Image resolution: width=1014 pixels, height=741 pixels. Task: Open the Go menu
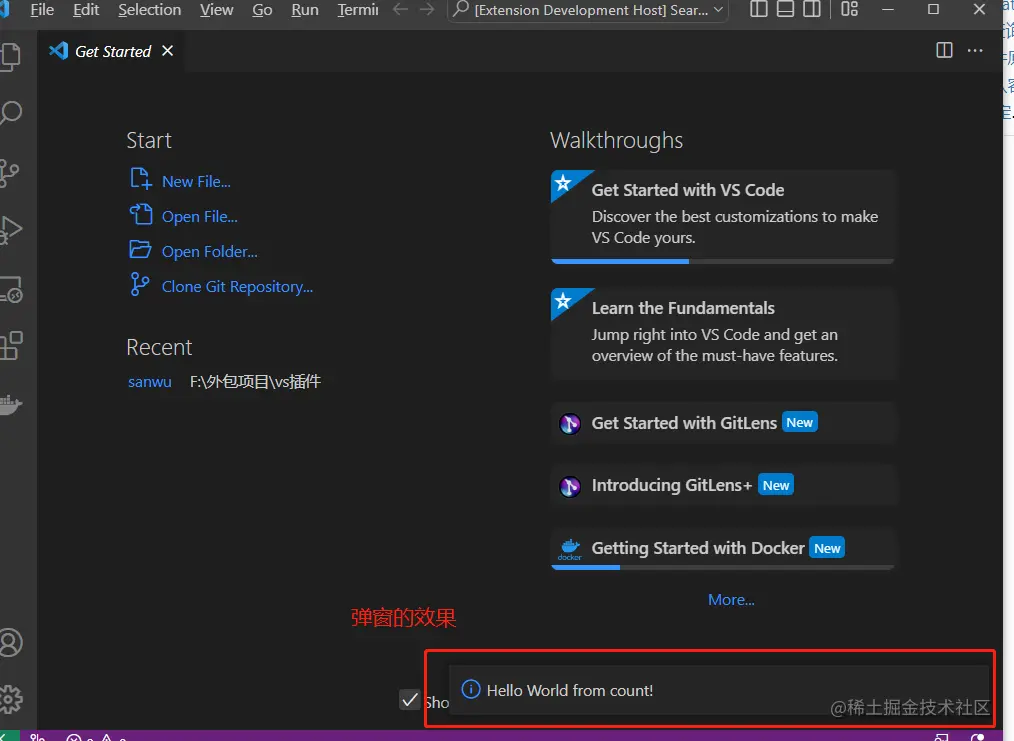click(262, 10)
